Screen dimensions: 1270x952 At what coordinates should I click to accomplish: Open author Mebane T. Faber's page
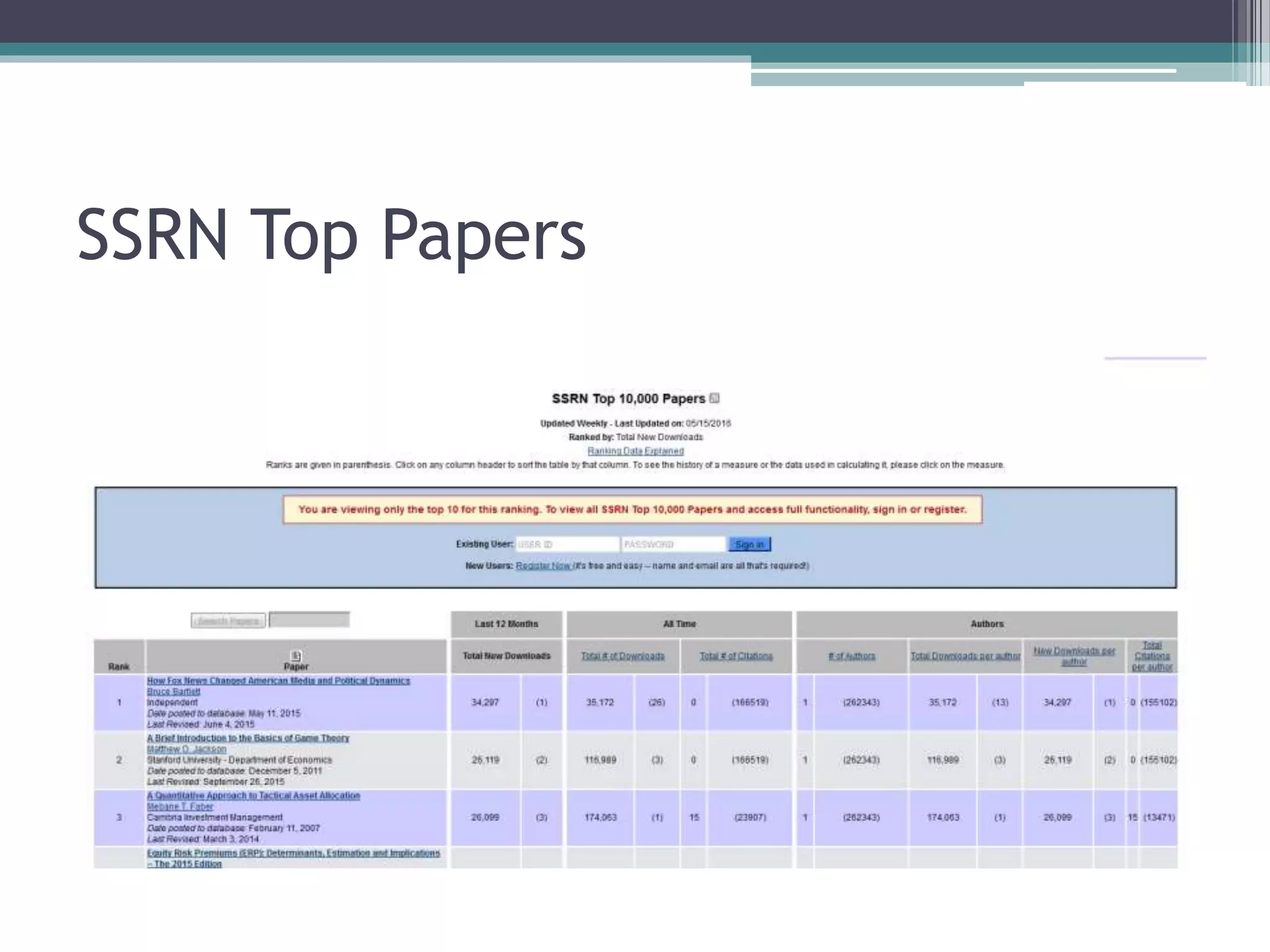[x=180, y=807]
